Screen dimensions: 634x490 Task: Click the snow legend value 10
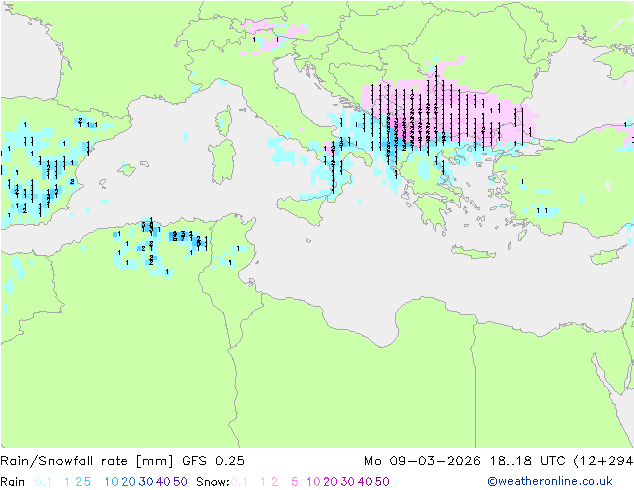click(x=313, y=482)
